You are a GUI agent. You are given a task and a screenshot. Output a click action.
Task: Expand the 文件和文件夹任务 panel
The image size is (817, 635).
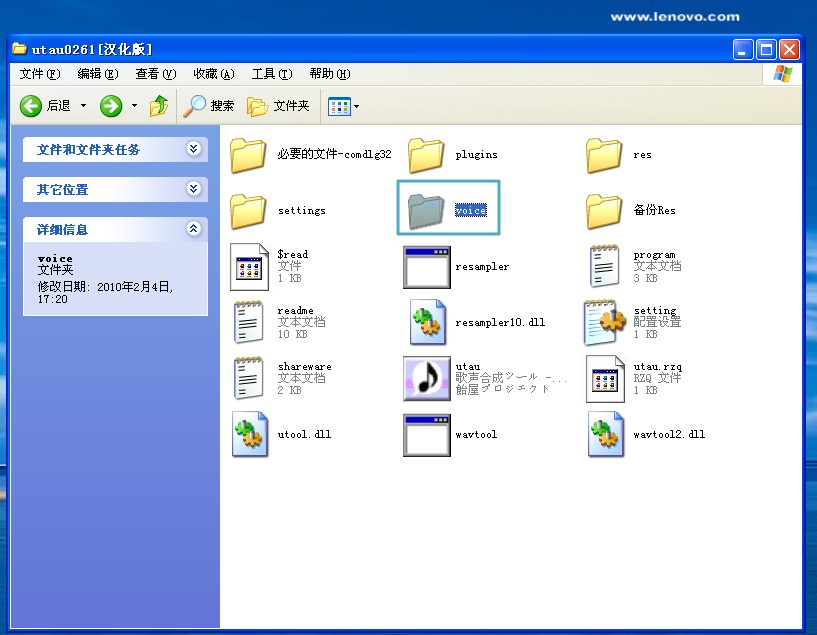(x=193, y=149)
